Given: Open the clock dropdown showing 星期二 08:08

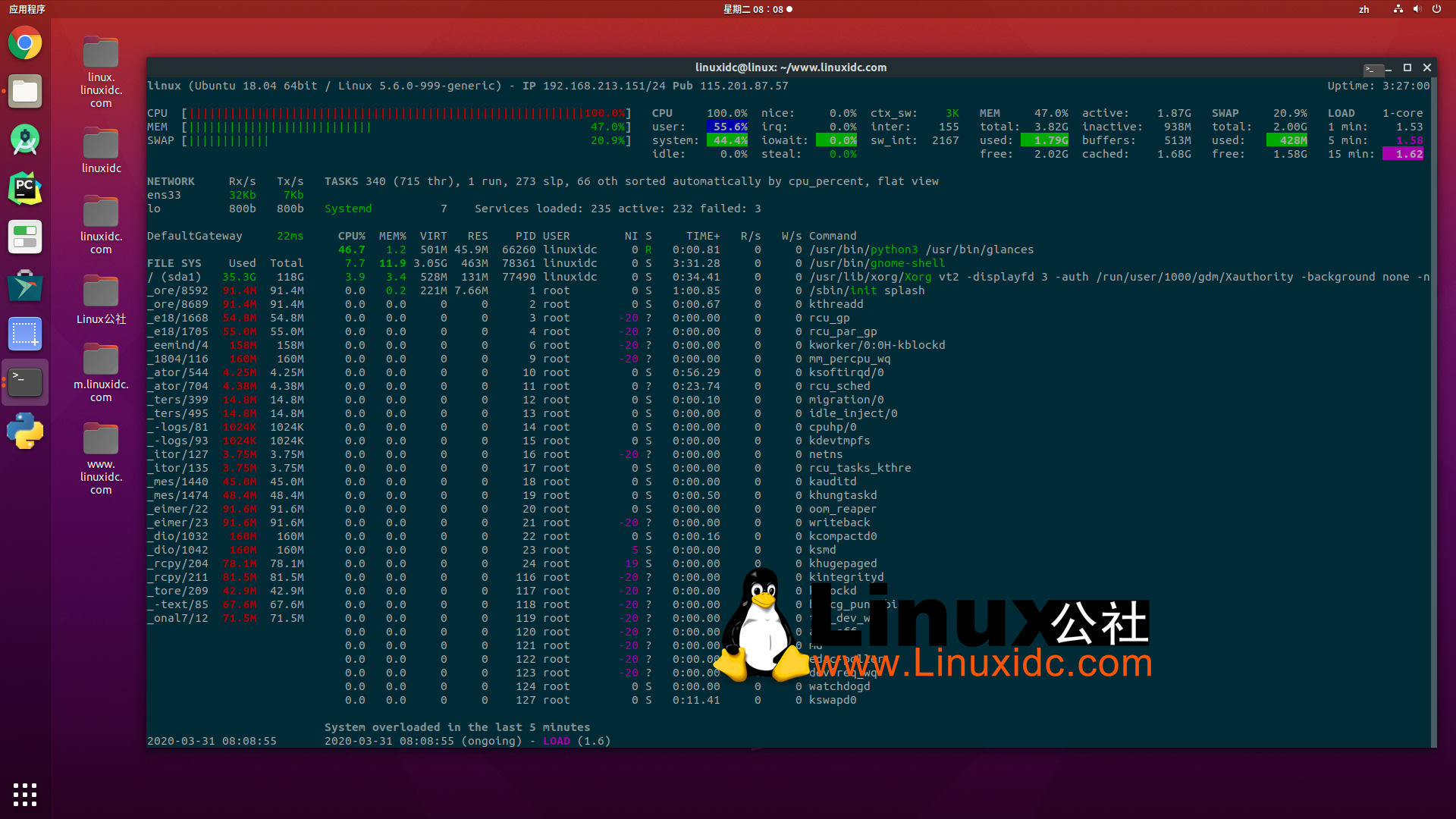Looking at the screenshot, I should pyautogui.click(x=758, y=9).
